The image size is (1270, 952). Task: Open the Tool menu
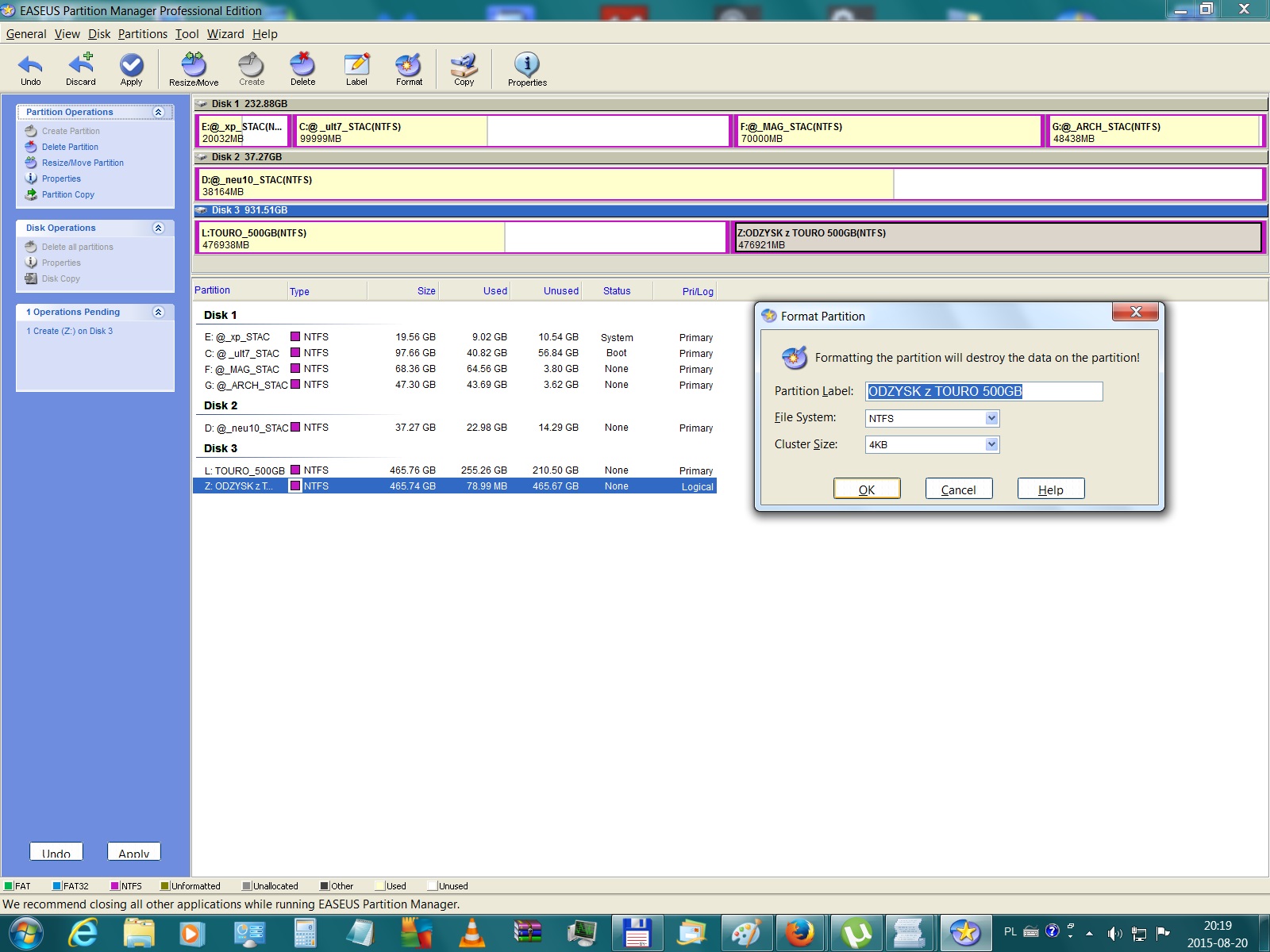coord(187,34)
